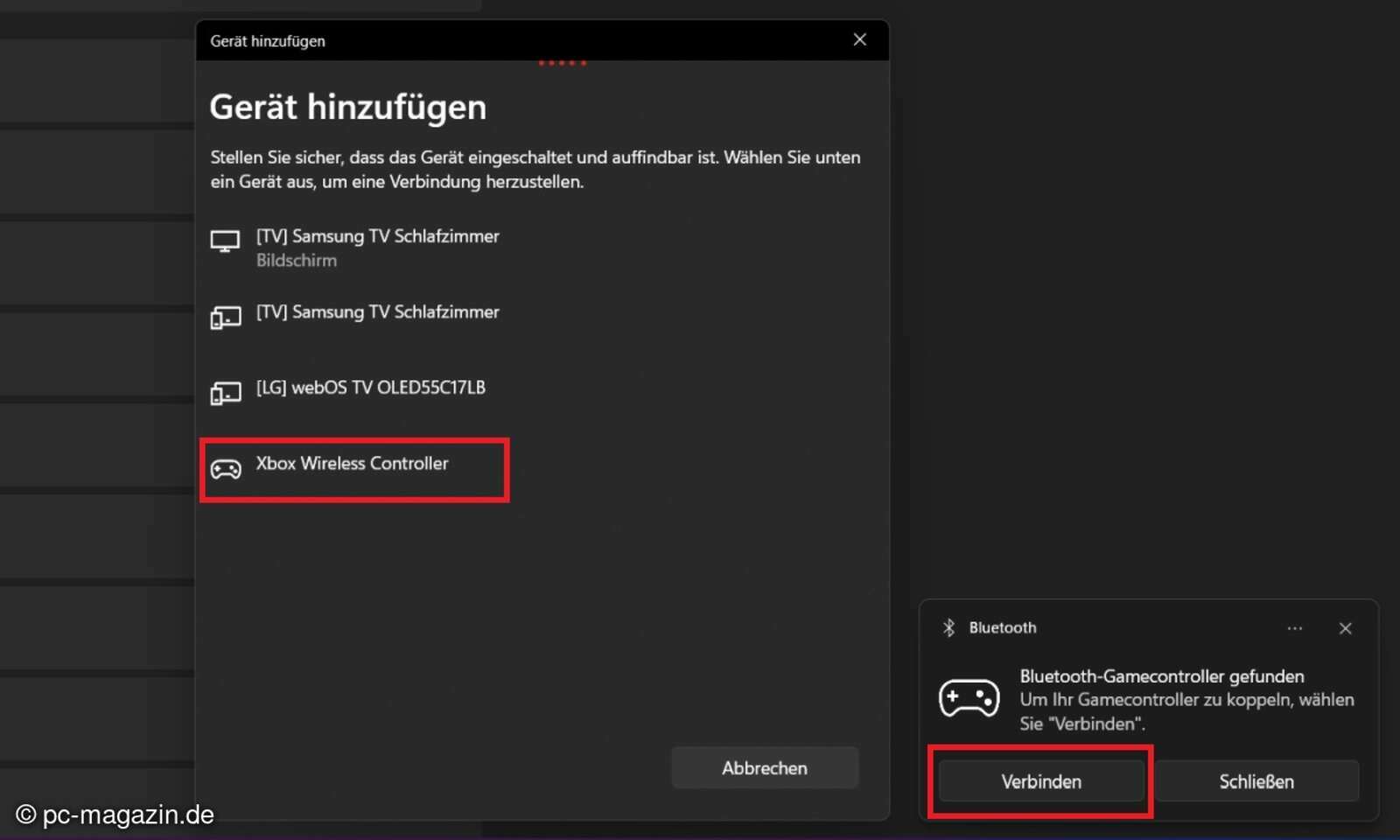Click the gamepad icon beside Xbox Wireless Controller
Viewport: 1400px width, 840px height.
226,469
